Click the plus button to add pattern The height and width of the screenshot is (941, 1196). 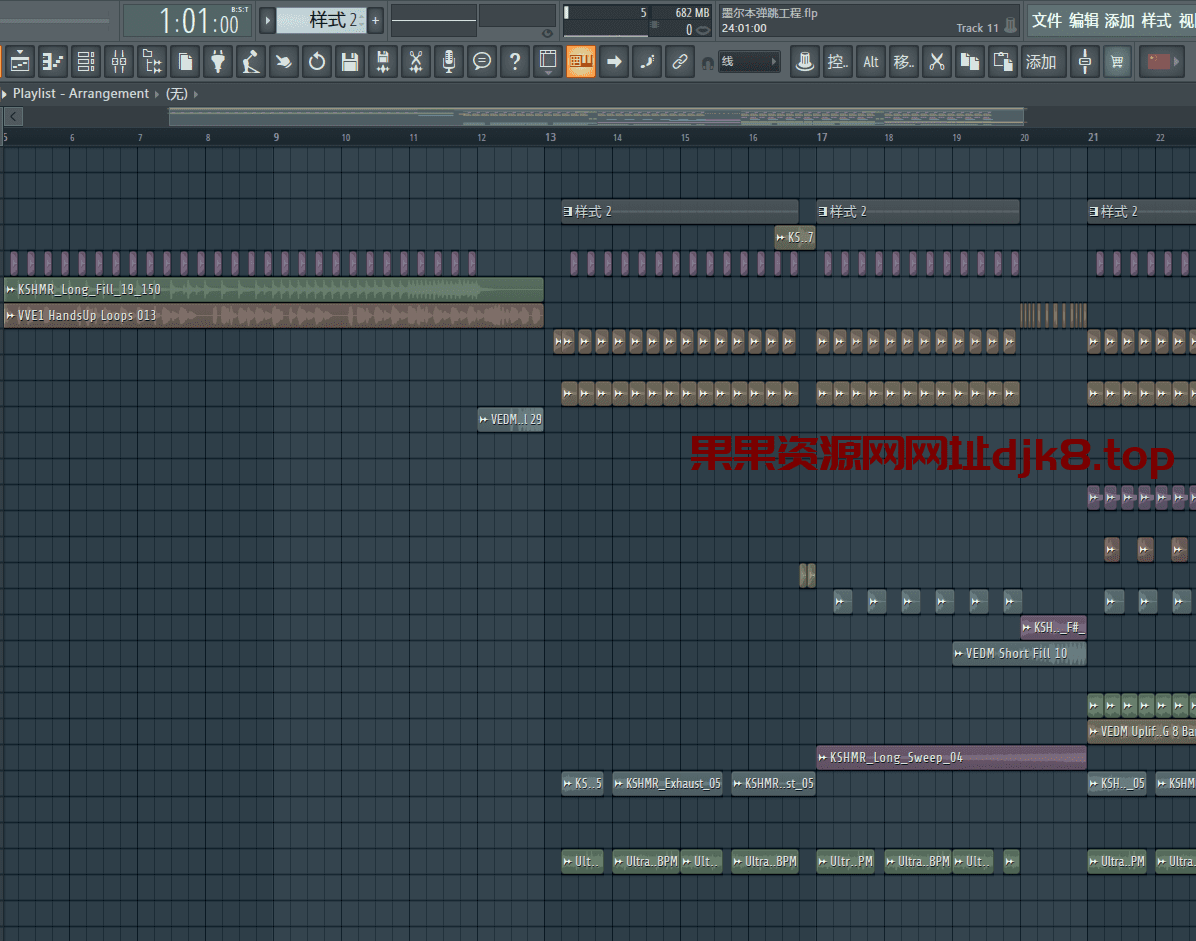point(376,20)
